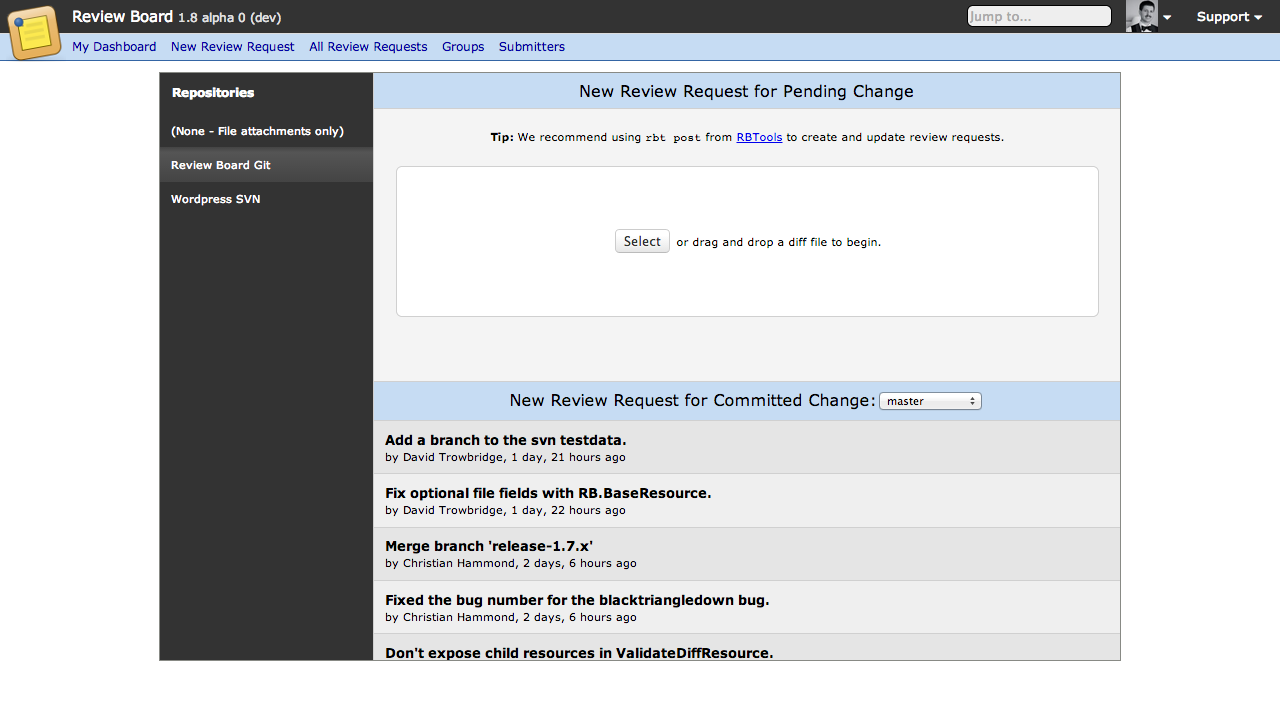Select the Review Board Git repository
Viewport: 1280px width, 702px height.
tap(222, 165)
